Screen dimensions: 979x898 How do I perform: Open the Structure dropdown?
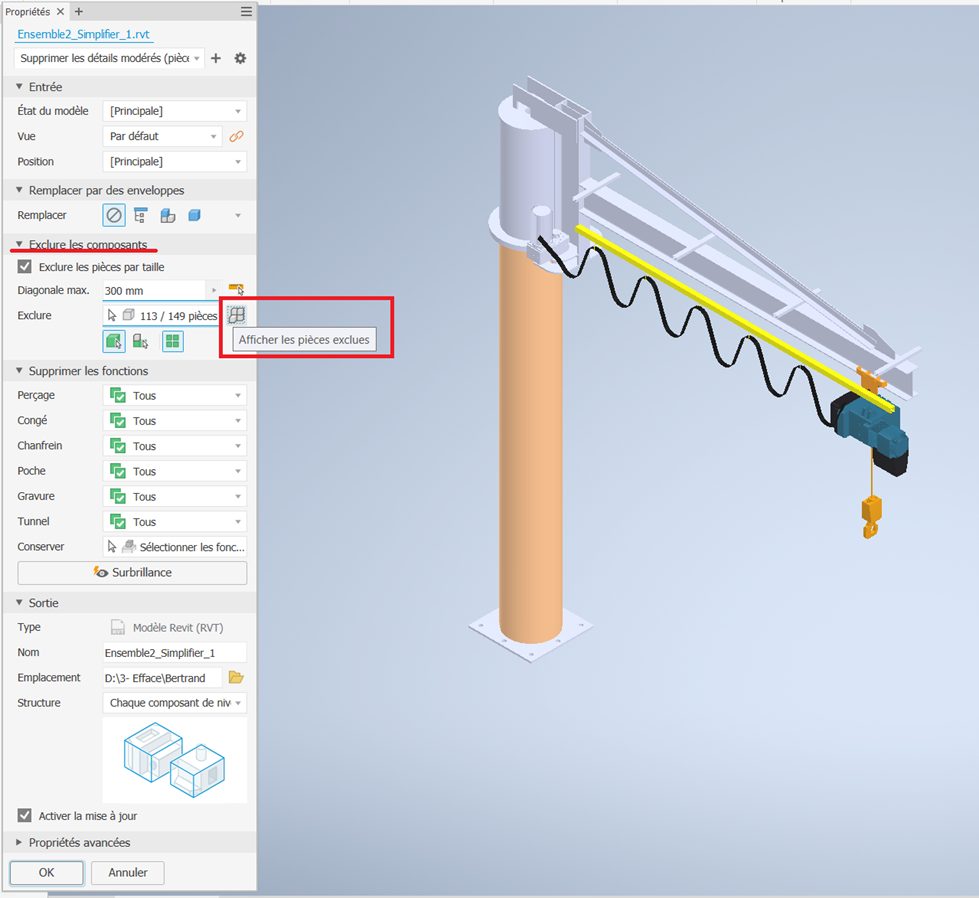174,703
